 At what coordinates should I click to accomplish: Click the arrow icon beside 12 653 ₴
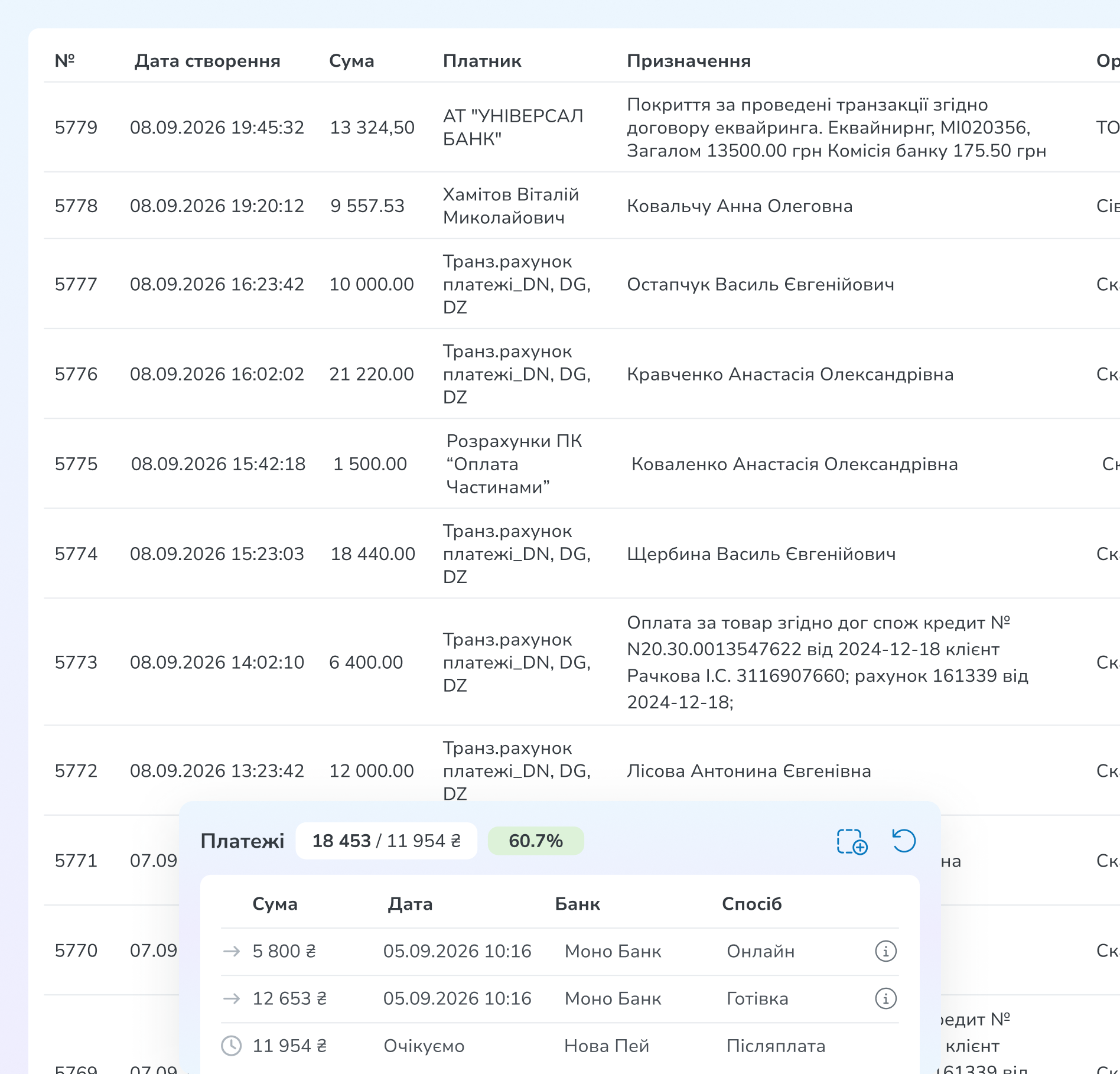tap(232, 998)
